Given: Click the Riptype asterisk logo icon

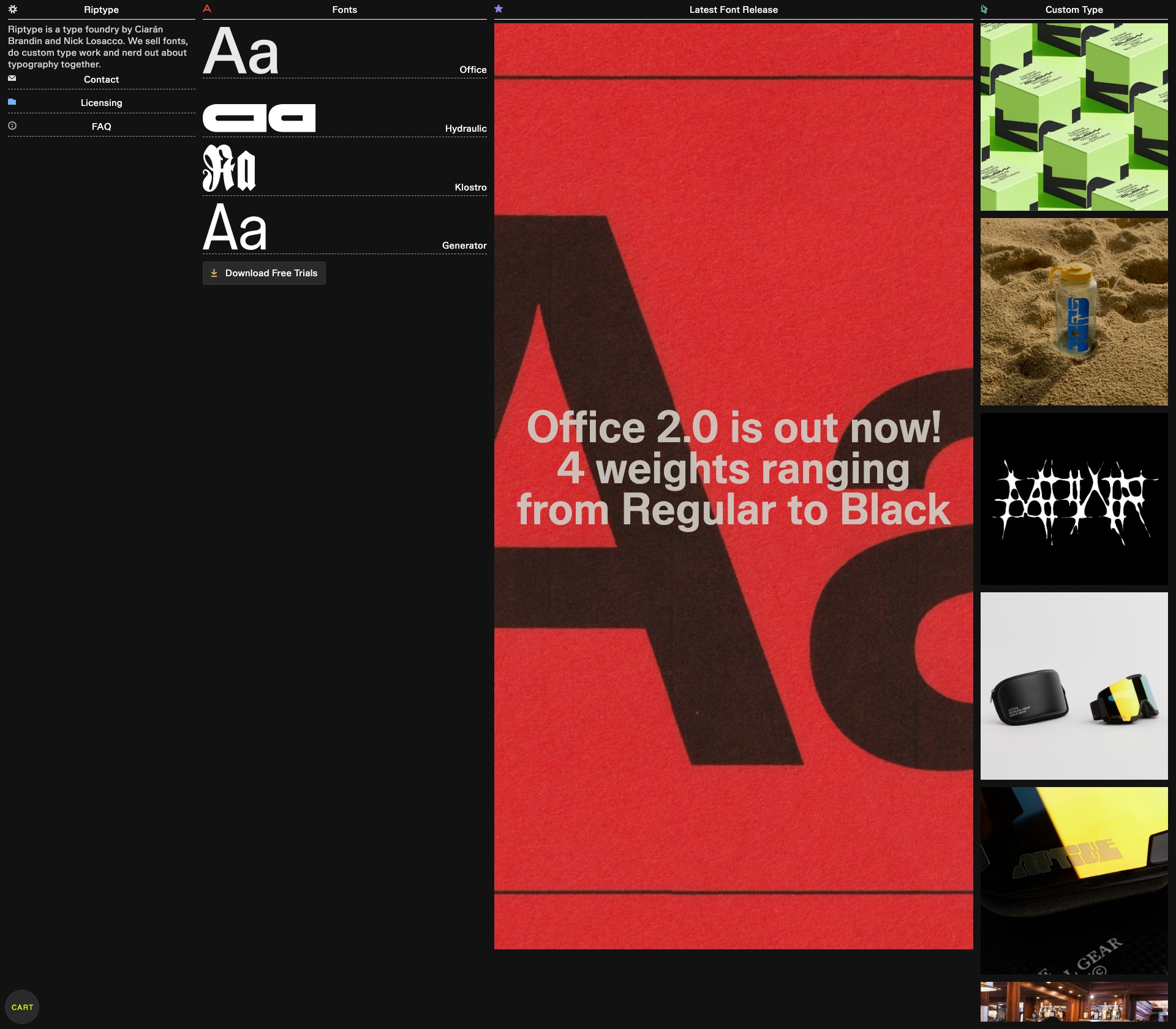Looking at the screenshot, I should (x=13, y=9).
